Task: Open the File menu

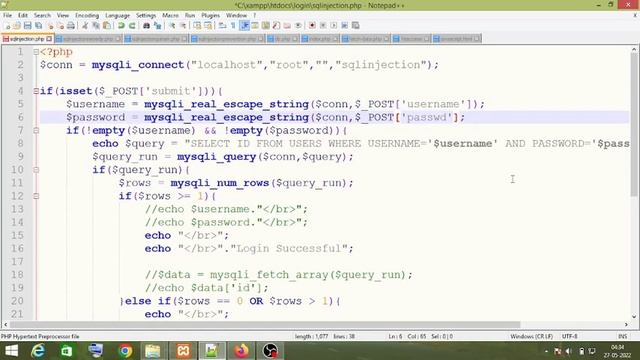Action: [7, 16]
